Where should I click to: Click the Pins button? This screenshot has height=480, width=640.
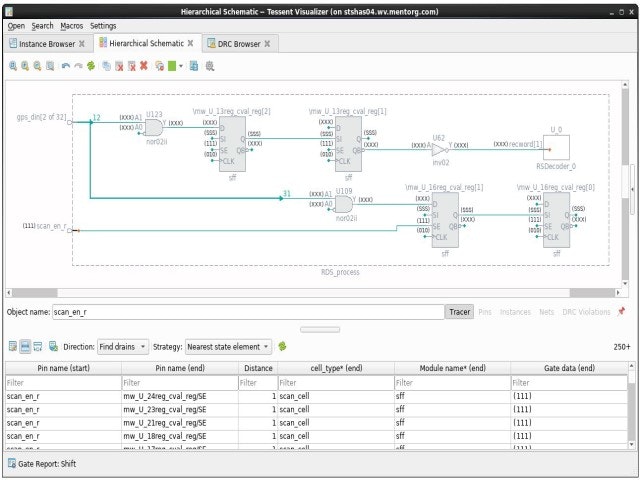tap(485, 312)
